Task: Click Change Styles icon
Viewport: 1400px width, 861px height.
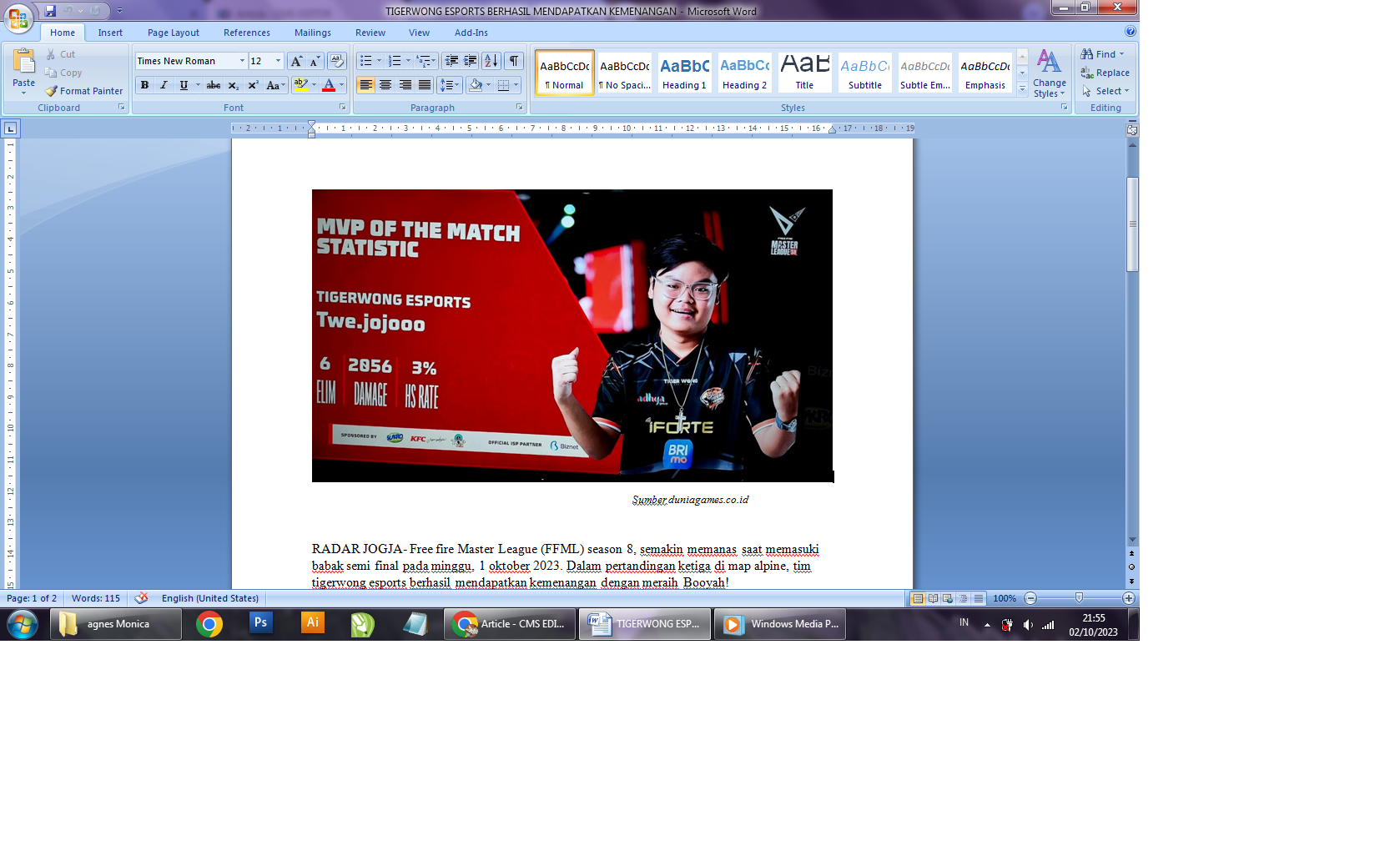Action: click(1049, 73)
